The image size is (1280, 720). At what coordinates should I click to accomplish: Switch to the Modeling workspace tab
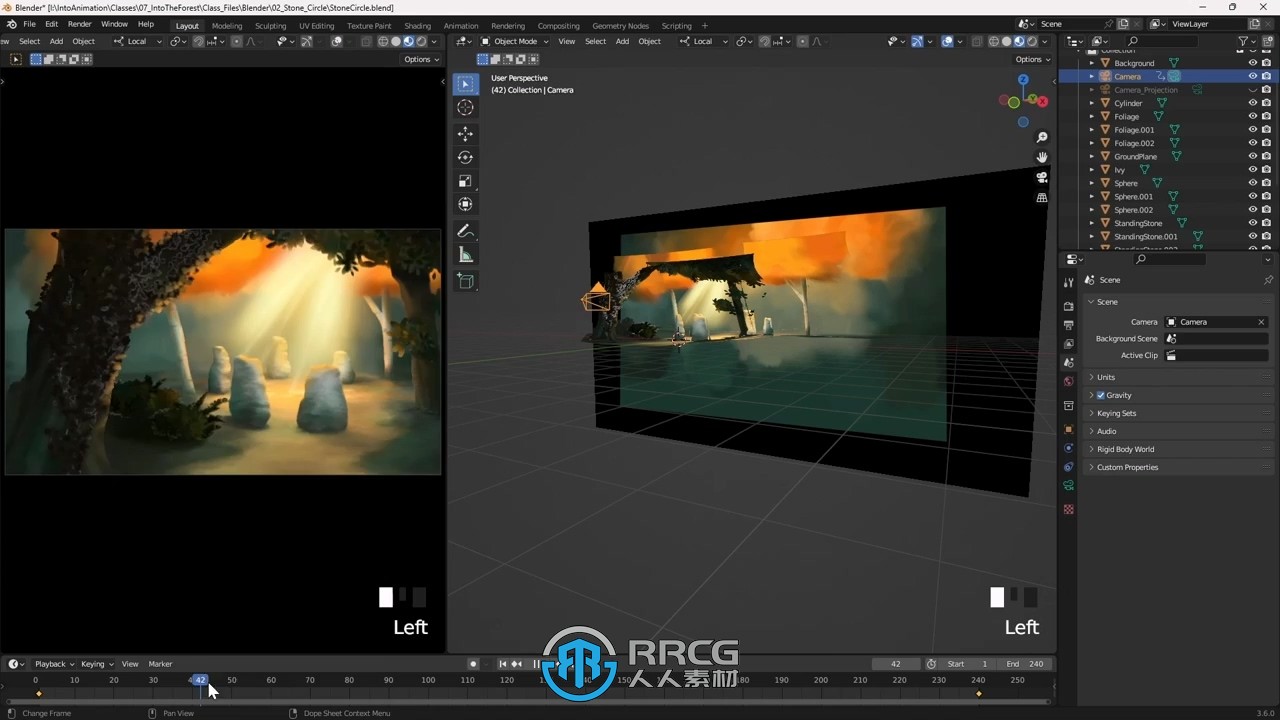click(x=227, y=26)
